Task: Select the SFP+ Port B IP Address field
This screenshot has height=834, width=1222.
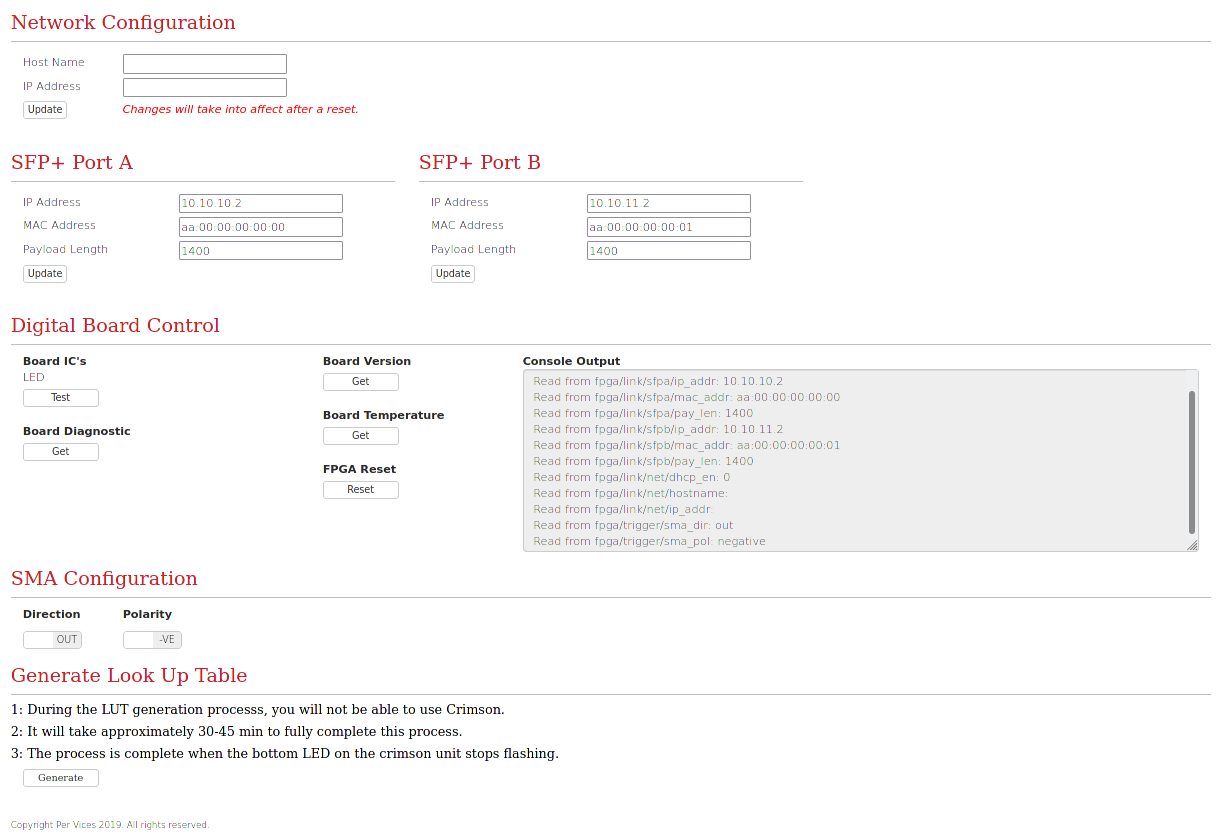Action: coord(668,204)
